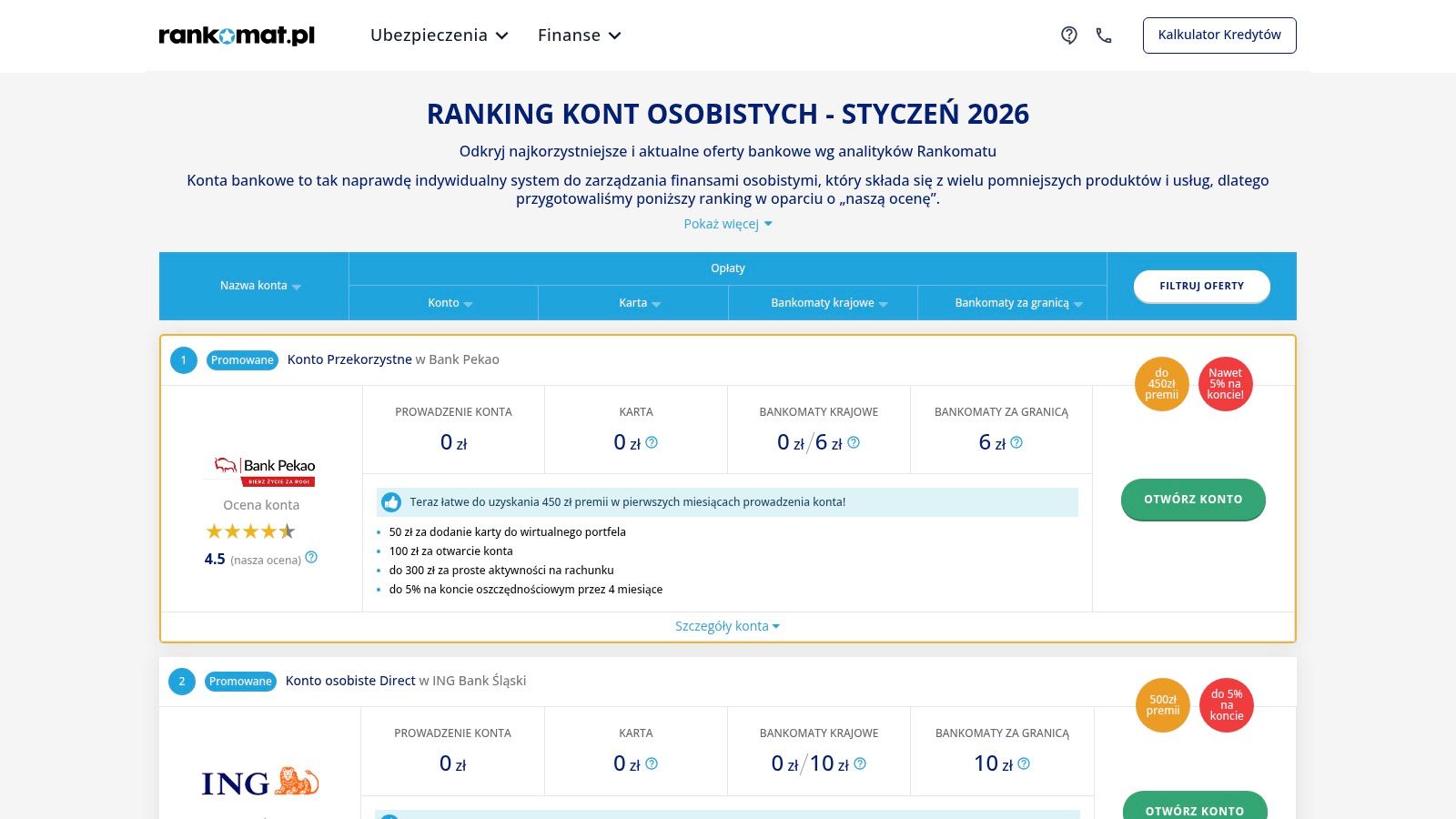Click the 'do 5% na koncie' red badge
Screen dimensions: 1456x819
pos(1227,705)
